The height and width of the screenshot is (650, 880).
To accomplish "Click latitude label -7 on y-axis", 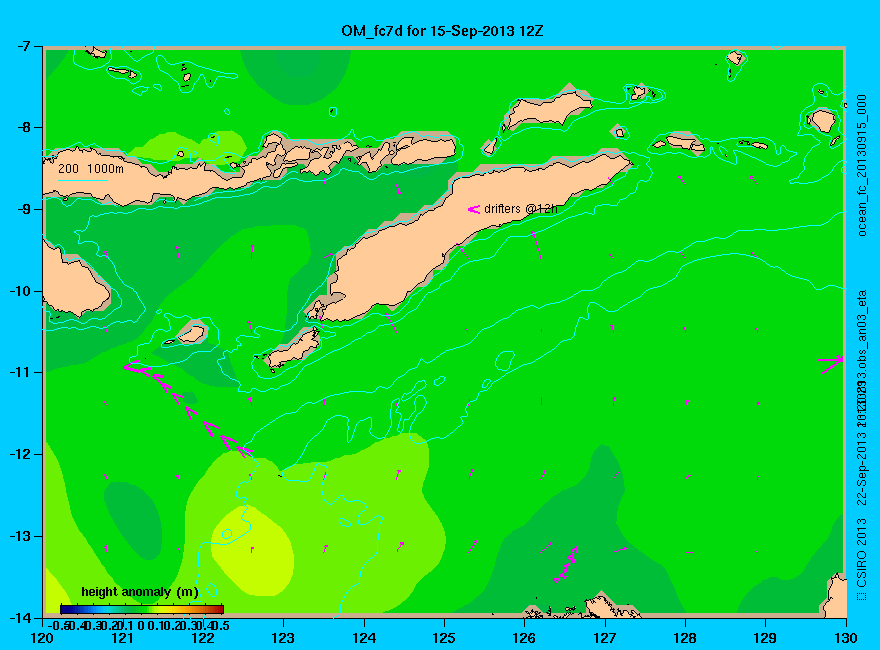I will pos(26,46).
